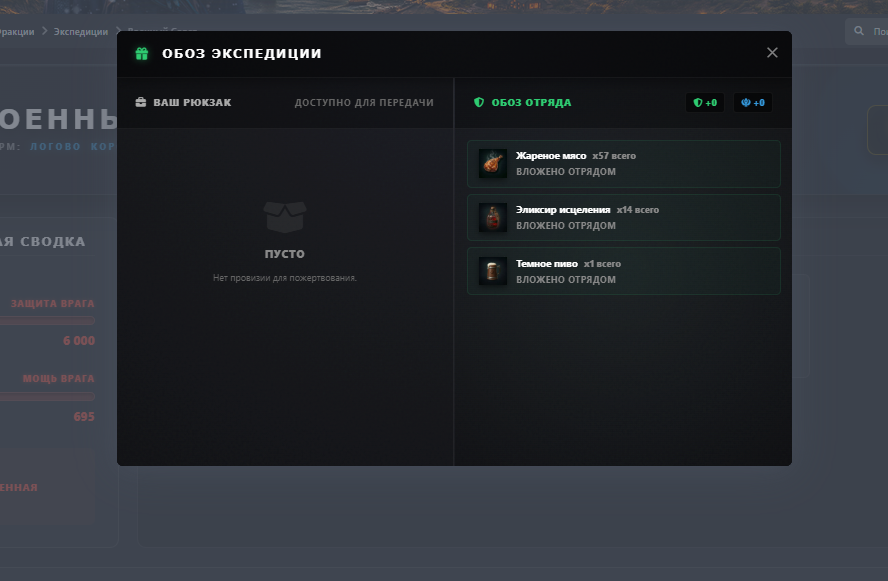Select the Эликсир исцеления x14 row

(x=624, y=217)
